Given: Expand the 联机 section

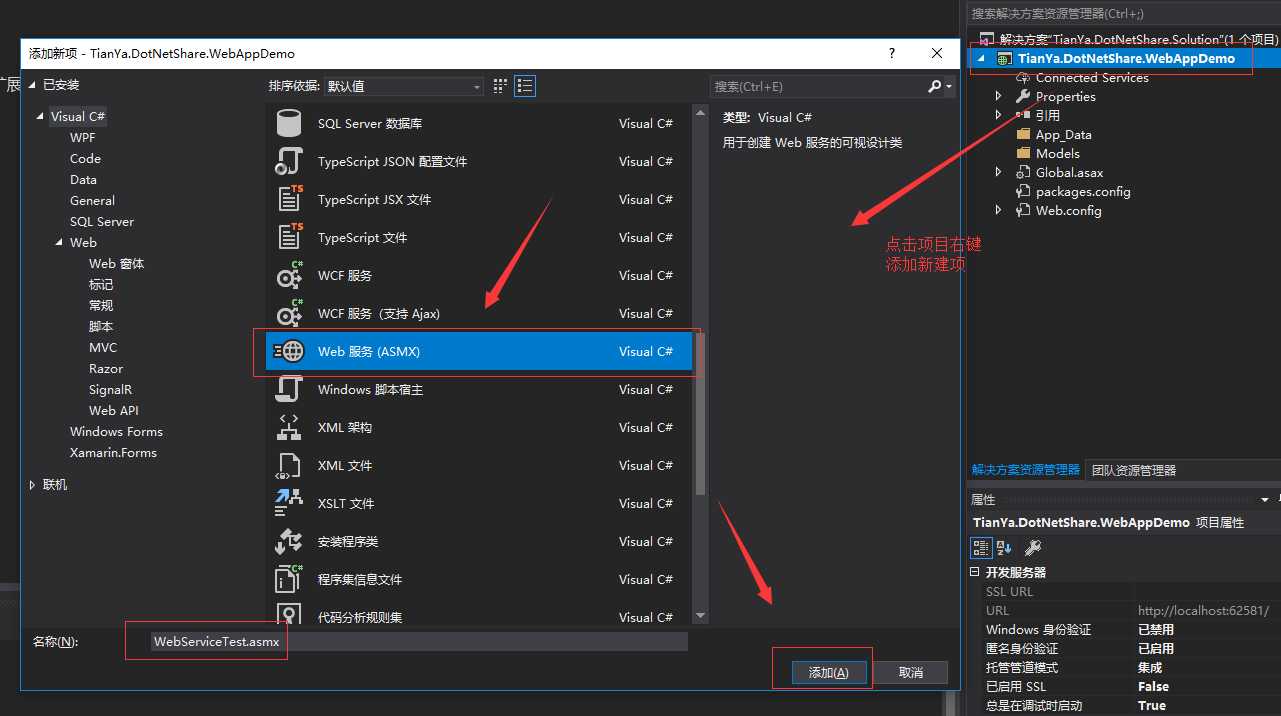Looking at the screenshot, I should click(33, 485).
